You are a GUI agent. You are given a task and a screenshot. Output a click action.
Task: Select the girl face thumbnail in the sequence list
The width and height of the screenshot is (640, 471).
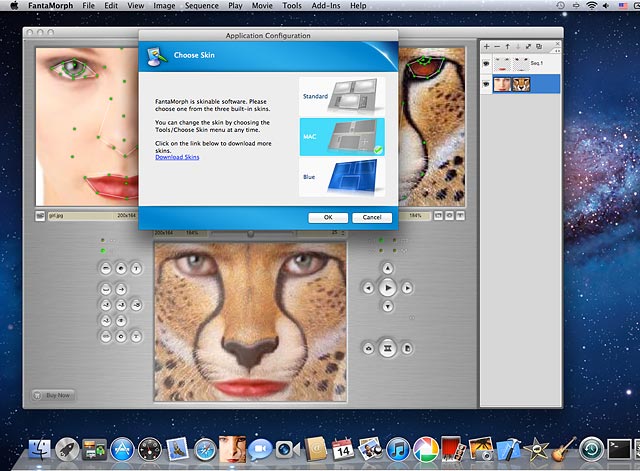502,84
